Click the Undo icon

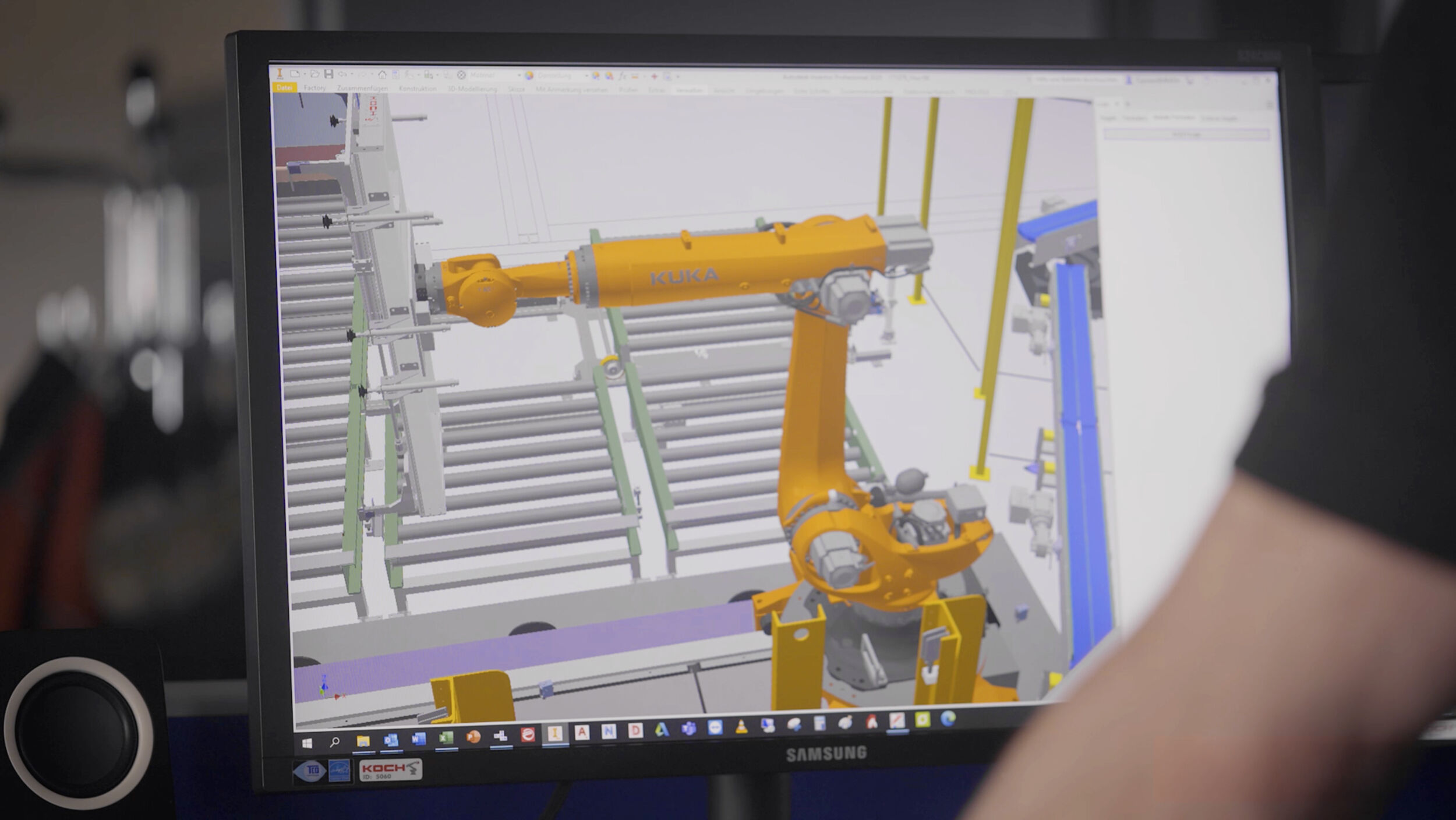(x=344, y=75)
